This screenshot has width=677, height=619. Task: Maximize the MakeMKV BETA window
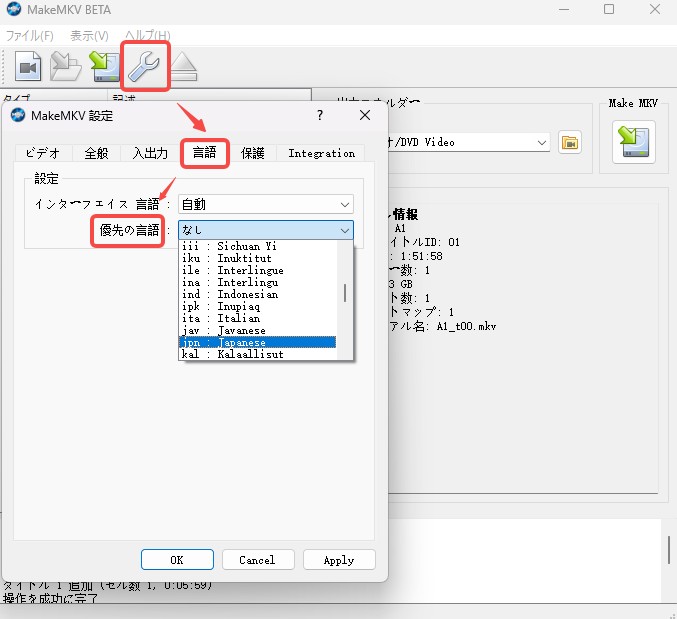(x=609, y=9)
